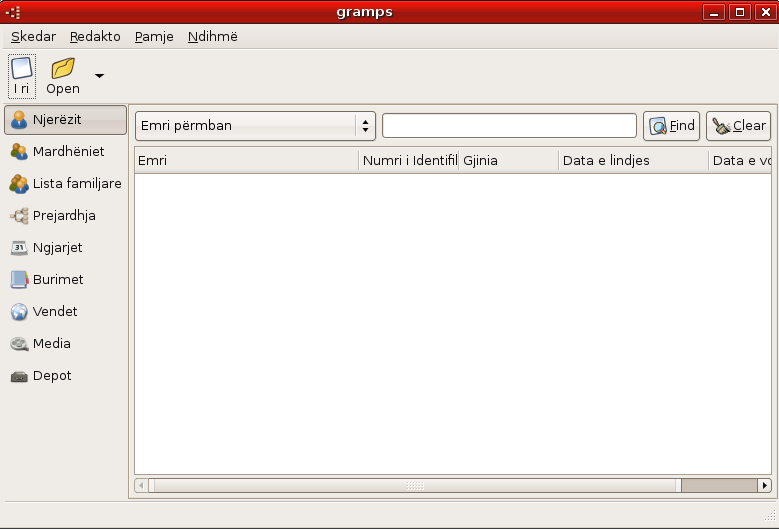
Task: Sort by the Emri column header
Action: pos(246,160)
